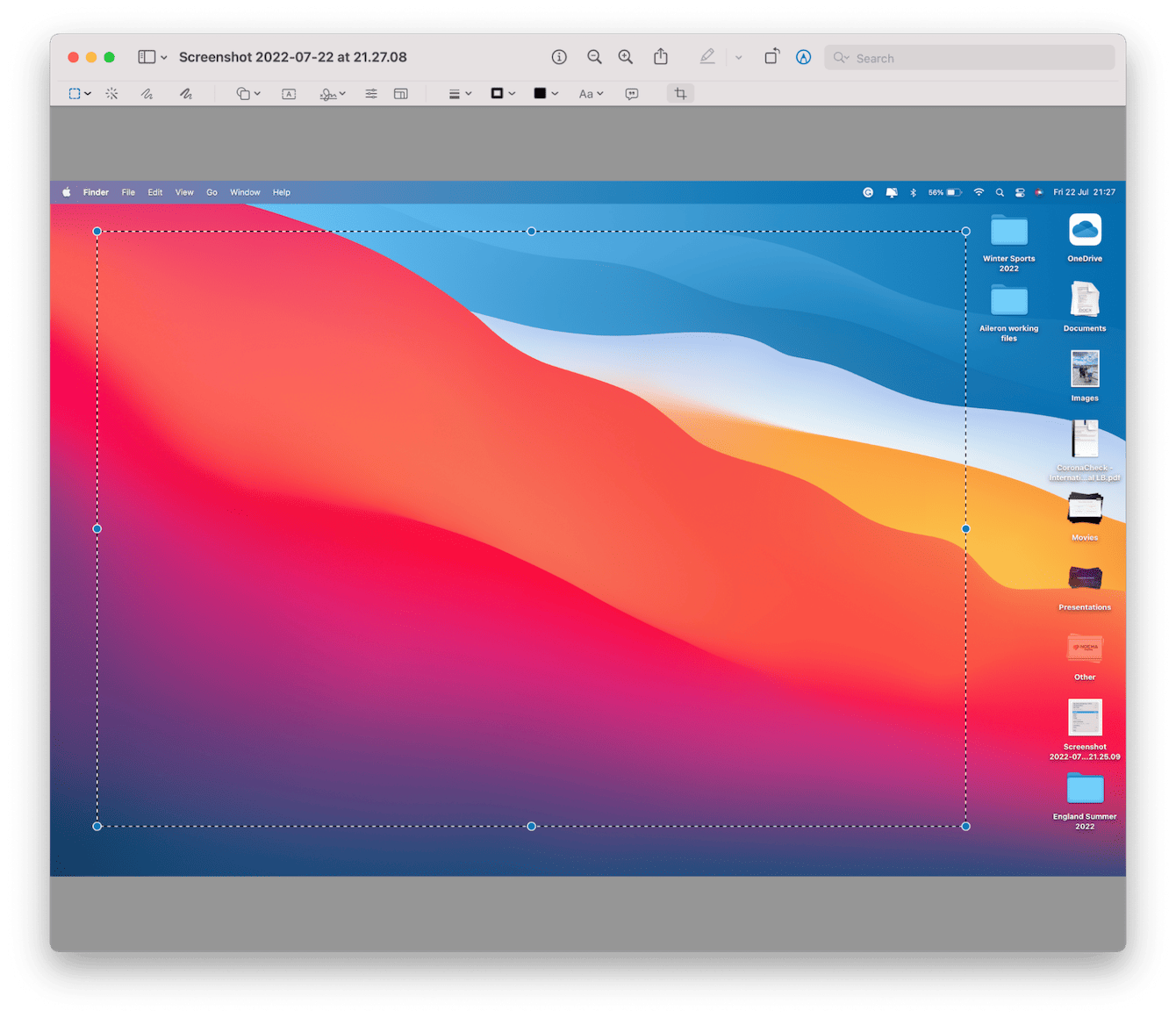
Task: Toggle the sidebar view button
Action: point(147,57)
